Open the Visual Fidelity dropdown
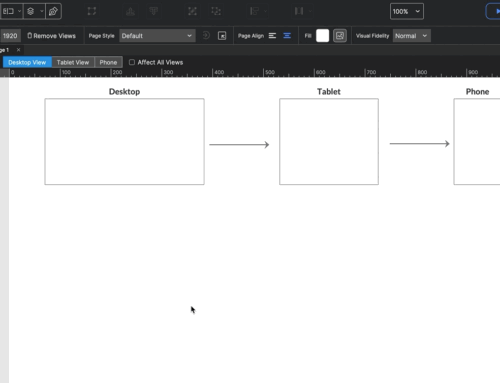Screen dimensions: 500x383 click(x=412, y=36)
